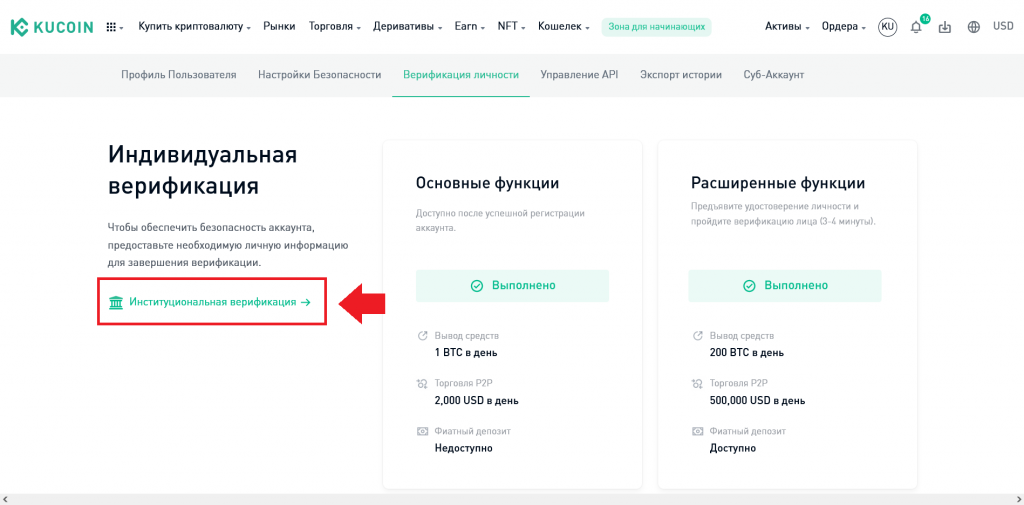Switch to Настройки Безопасности tab
The image size is (1024, 505).
(x=319, y=75)
